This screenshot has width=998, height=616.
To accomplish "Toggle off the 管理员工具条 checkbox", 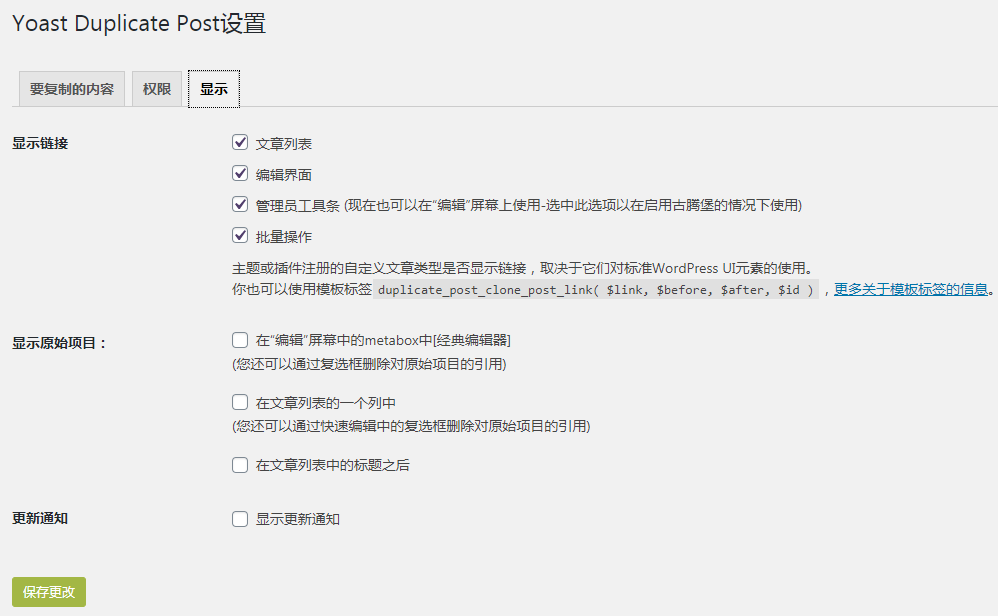I will 240,204.
